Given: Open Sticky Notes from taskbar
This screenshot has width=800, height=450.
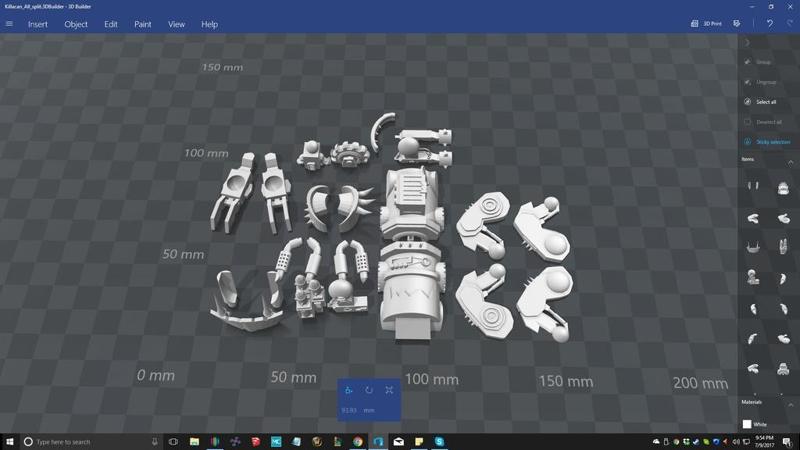Looking at the screenshot, I should click(419, 441).
